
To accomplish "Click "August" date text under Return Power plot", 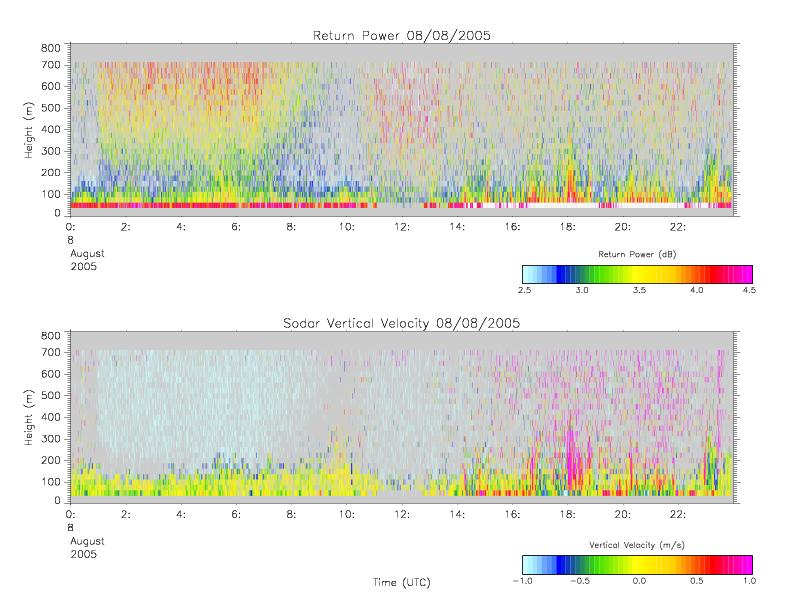I will pos(87,253).
